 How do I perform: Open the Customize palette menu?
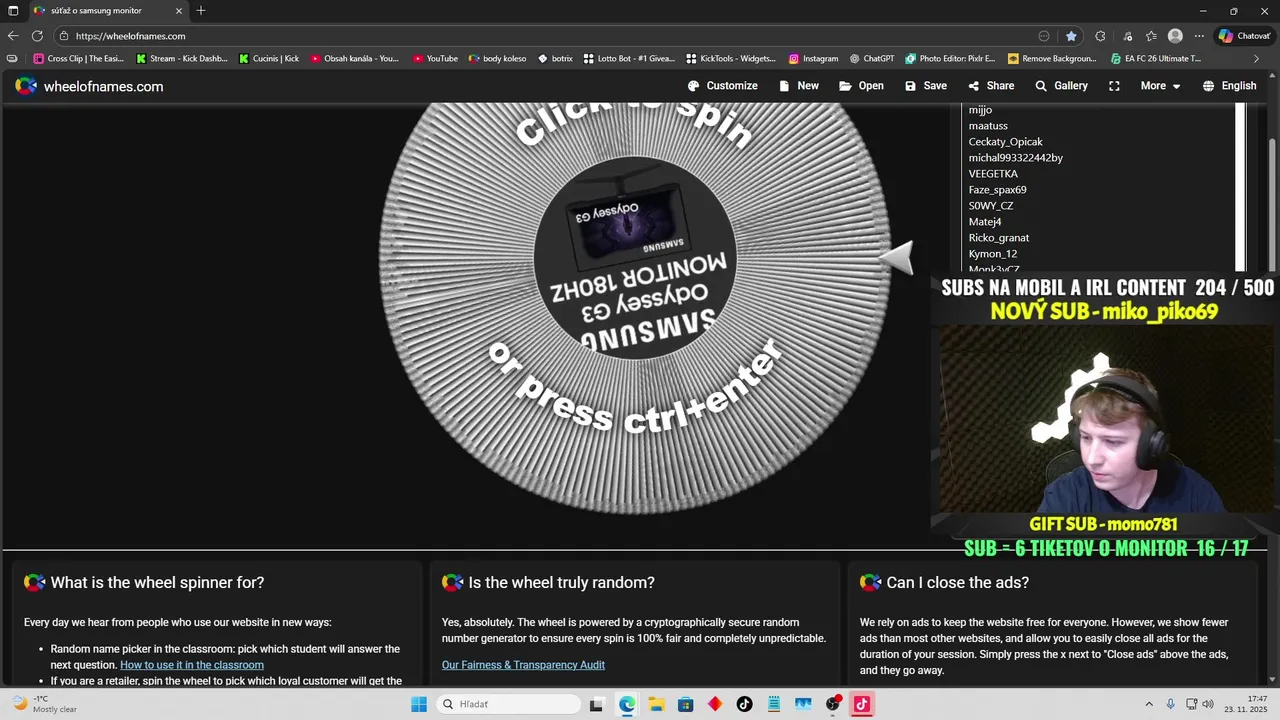pos(723,86)
